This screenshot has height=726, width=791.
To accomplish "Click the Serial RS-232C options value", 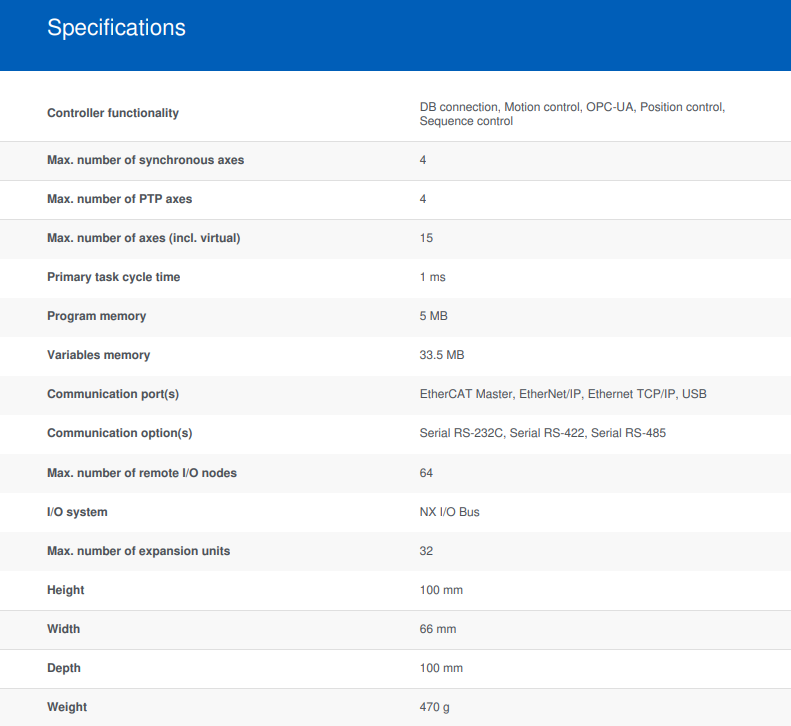I will (543, 433).
